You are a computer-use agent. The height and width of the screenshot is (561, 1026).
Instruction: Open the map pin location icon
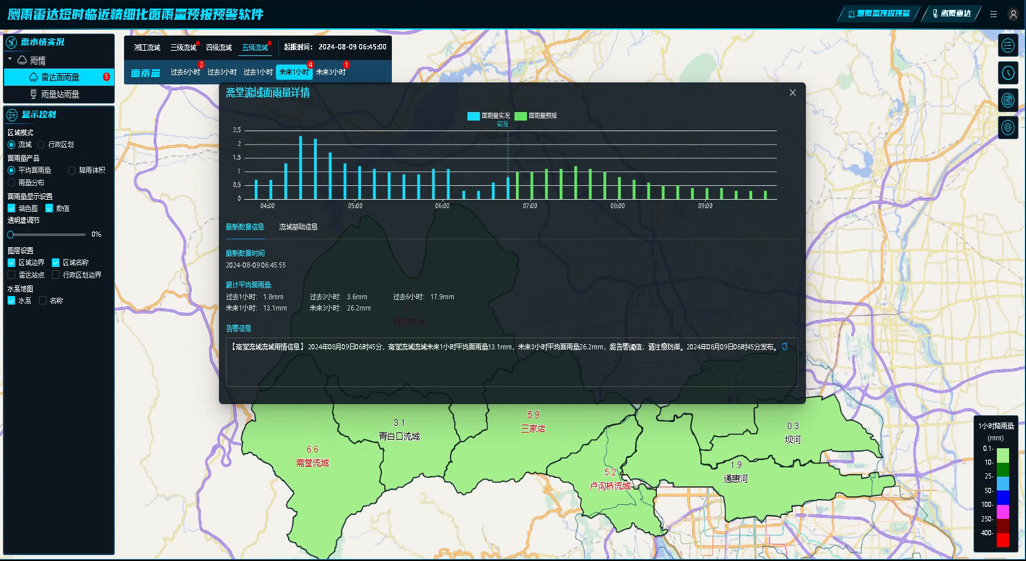tap(1008, 128)
